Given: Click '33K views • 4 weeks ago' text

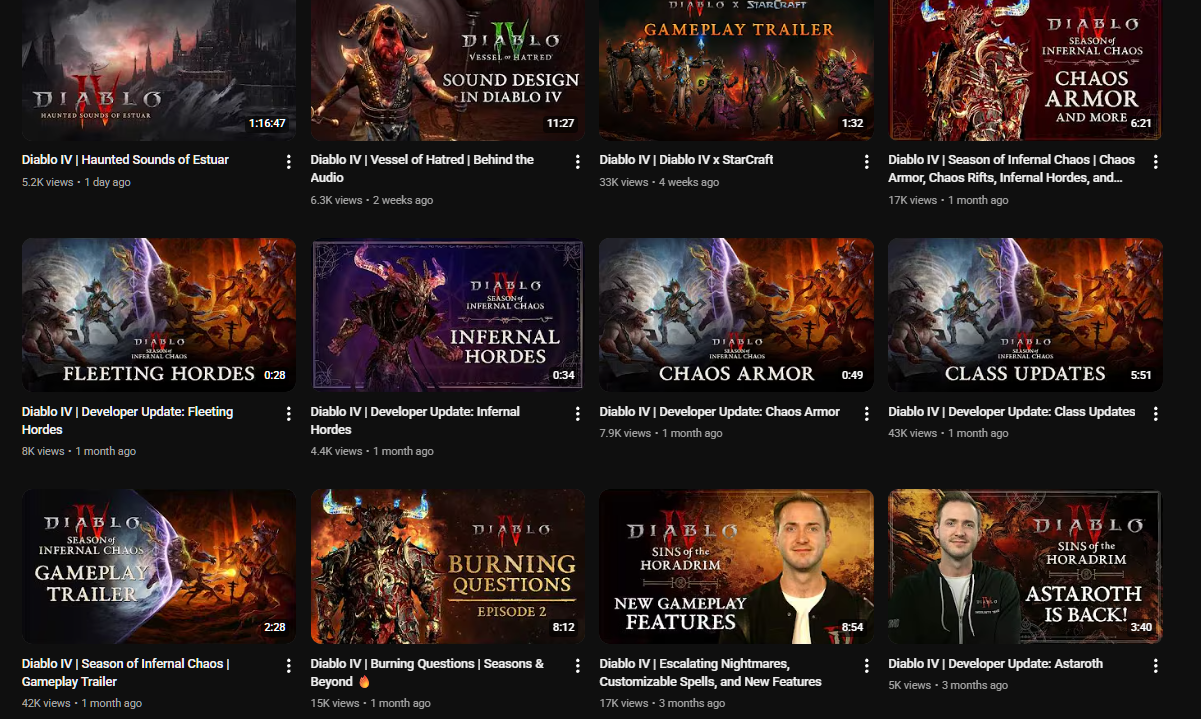Looking at the screenshot, I should [x=659, y=183].
